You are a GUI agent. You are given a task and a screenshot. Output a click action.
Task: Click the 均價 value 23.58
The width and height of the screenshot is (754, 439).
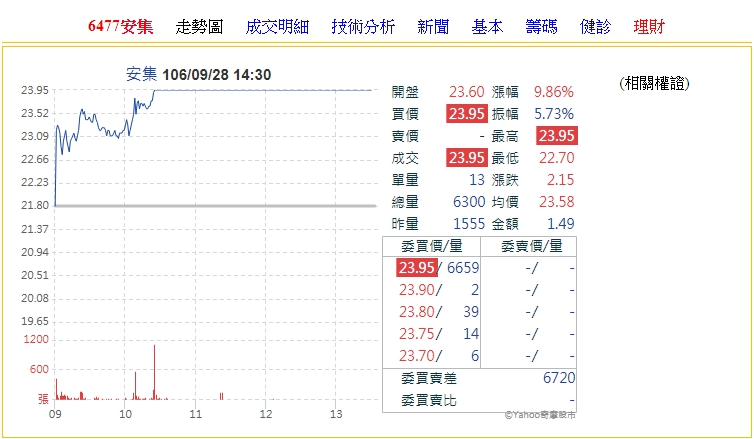(x=556, y=202)
